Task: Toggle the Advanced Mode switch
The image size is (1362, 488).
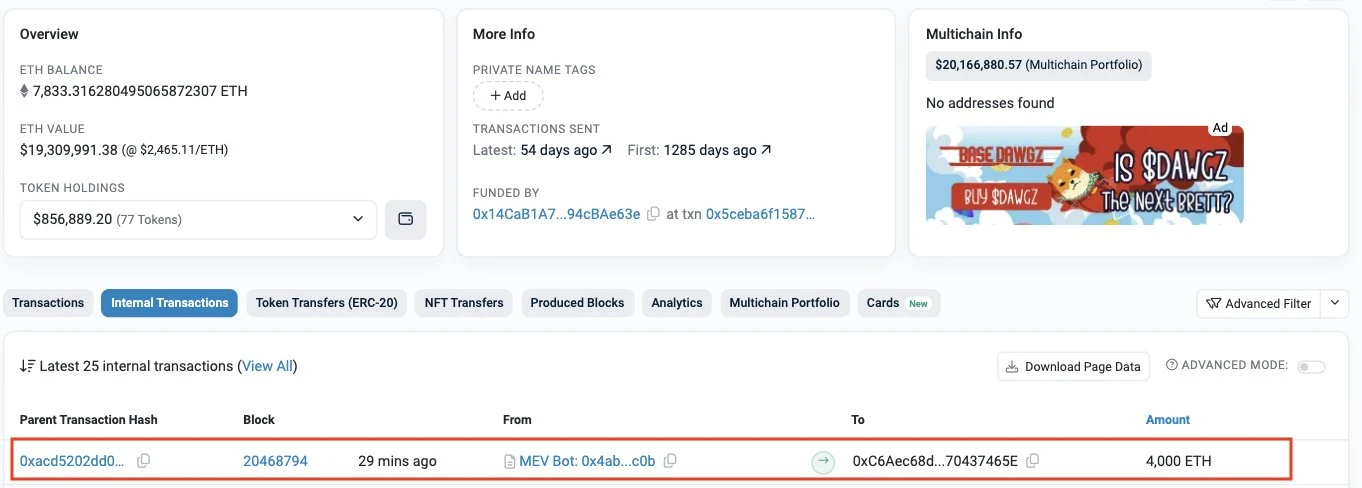Action: tap(1310, 367)
